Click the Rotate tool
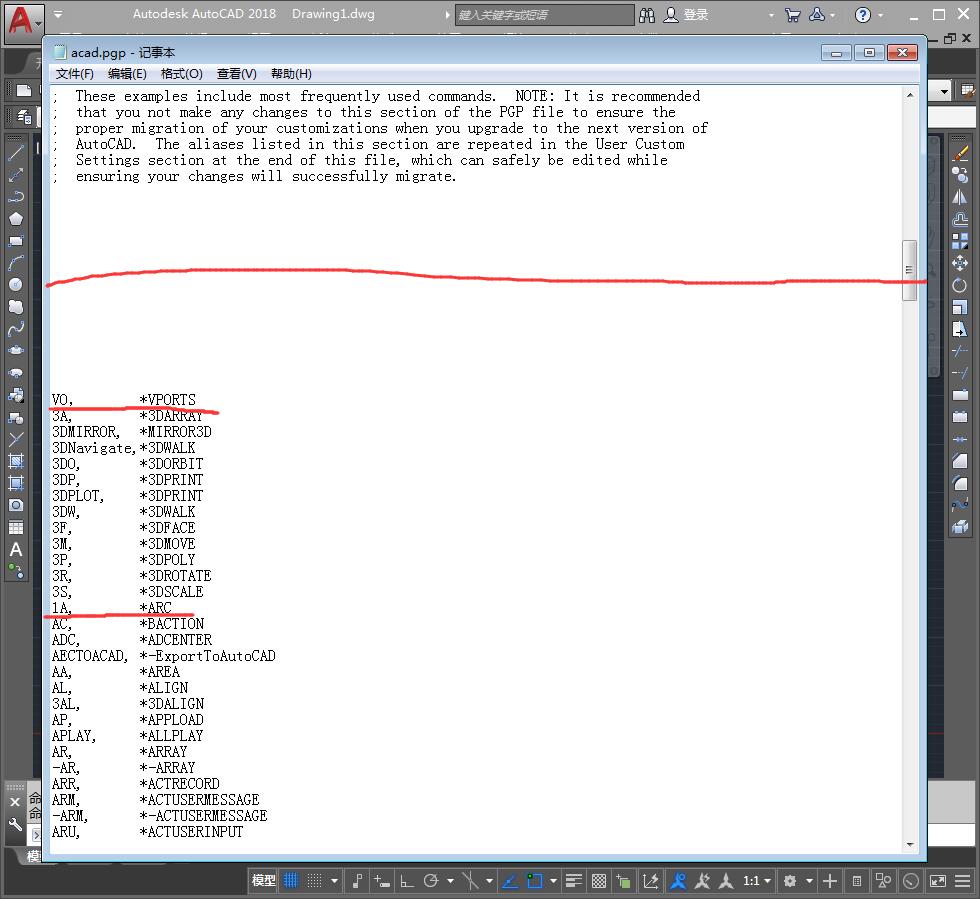The width and height of the screenshot is (980, 899). (x=960, y=285)
